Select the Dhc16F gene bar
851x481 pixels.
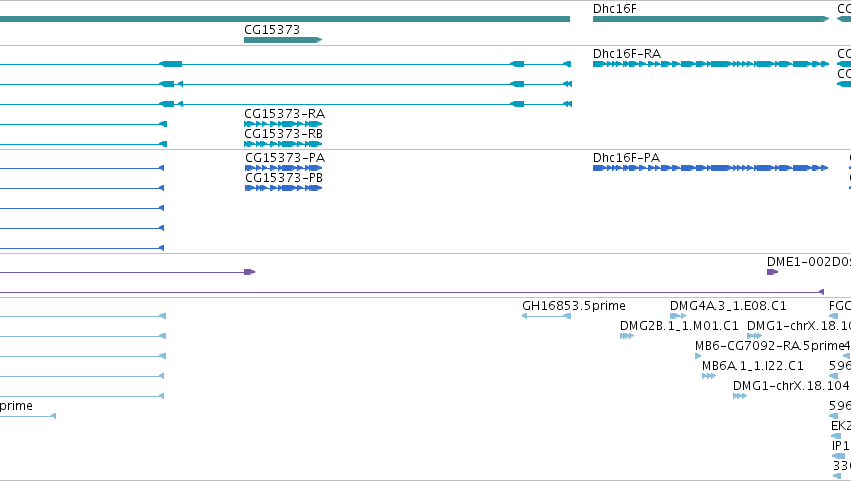pyautogui.click(x=711, y=19)
